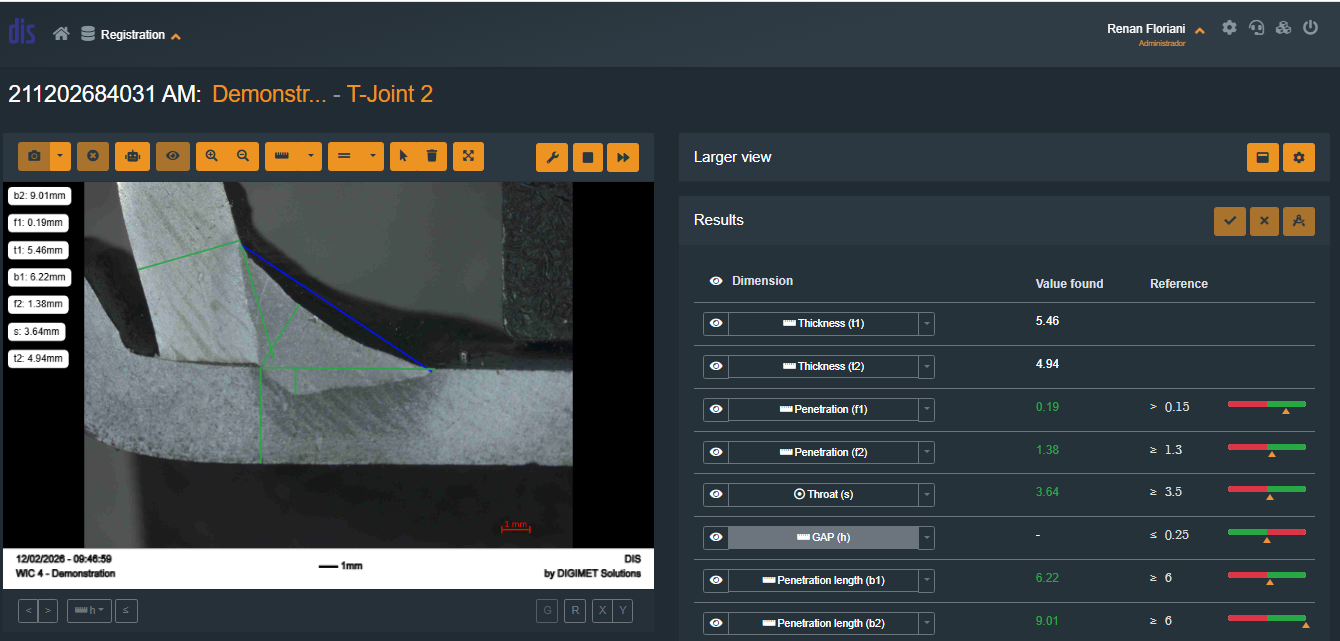Click the trash delete icon
This screenshot has height=641, width=1340.
click(x=432, y=156)
